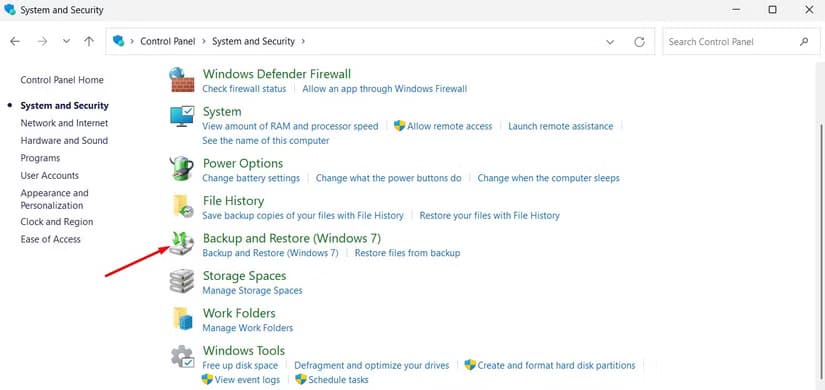Select System and Security in sidebar
The image size is (825, 390).
coord(64,105)
